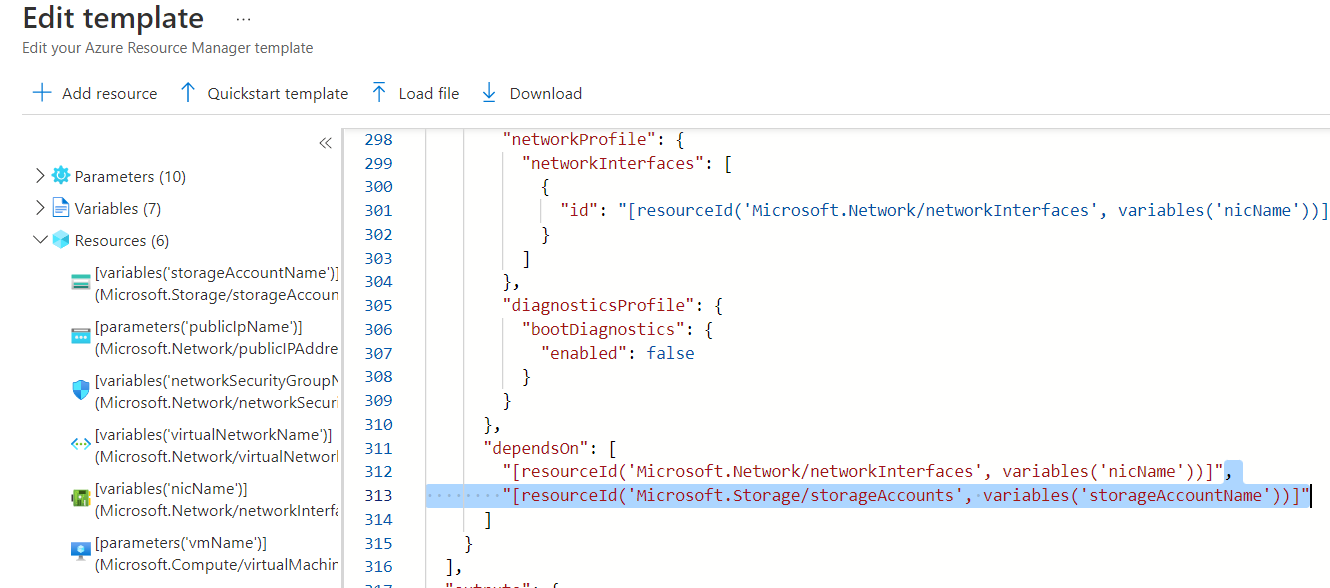Click the Download button label

tap(545, 93)
